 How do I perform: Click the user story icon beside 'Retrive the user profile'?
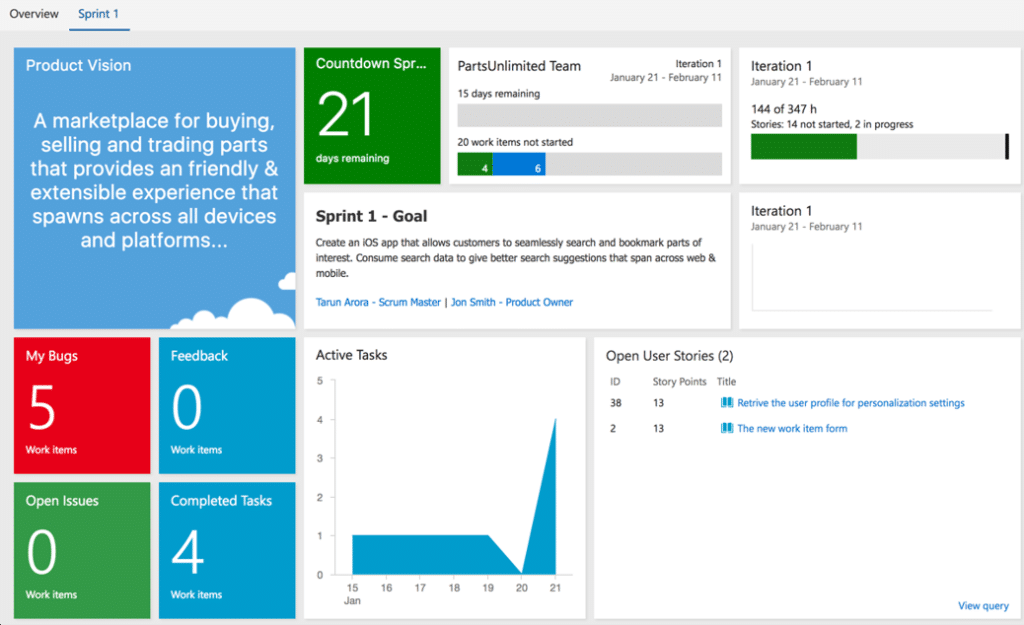[x=726, y=403]
